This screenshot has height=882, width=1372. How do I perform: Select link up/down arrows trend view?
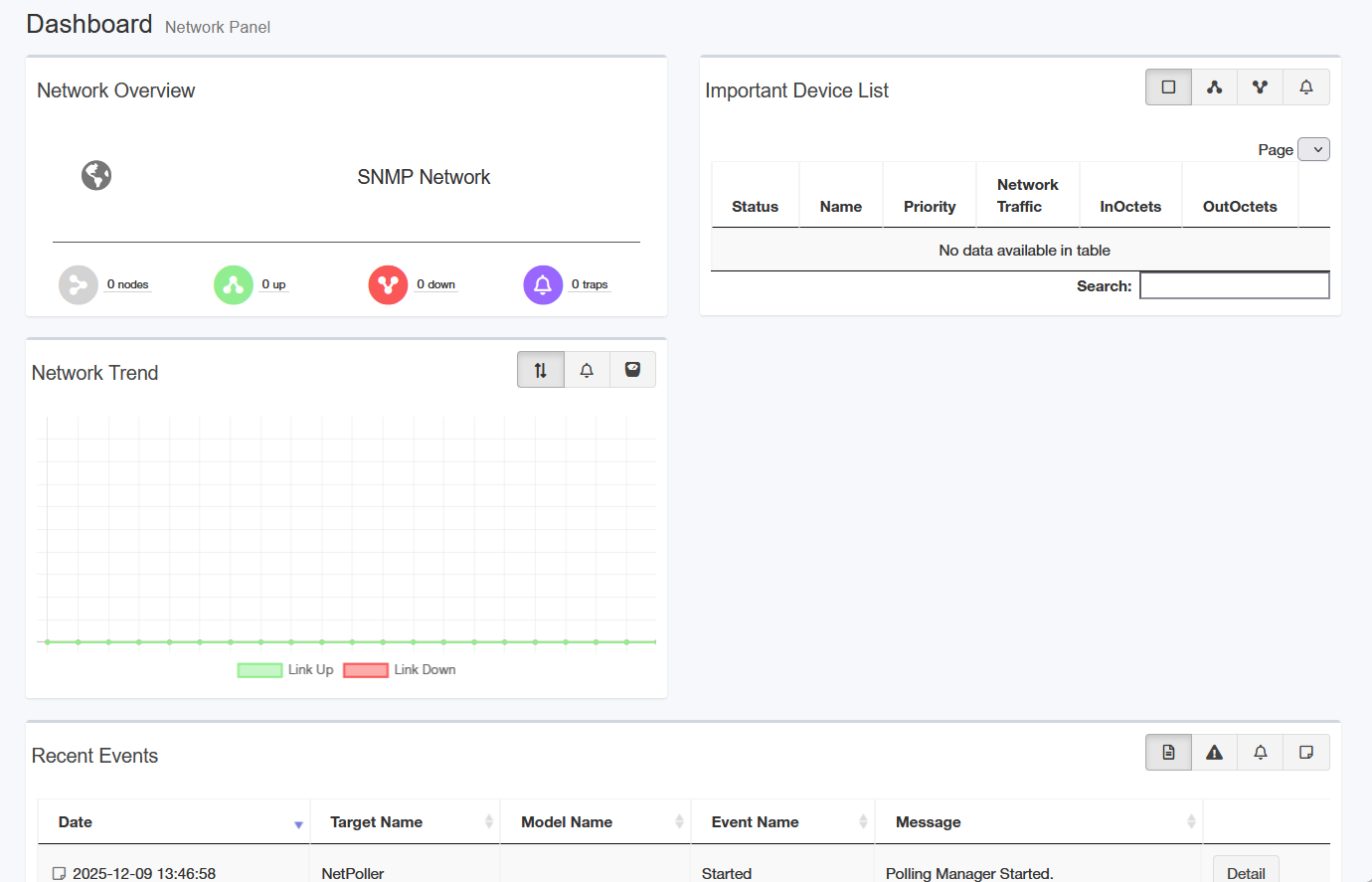click(x=541, y=370)
